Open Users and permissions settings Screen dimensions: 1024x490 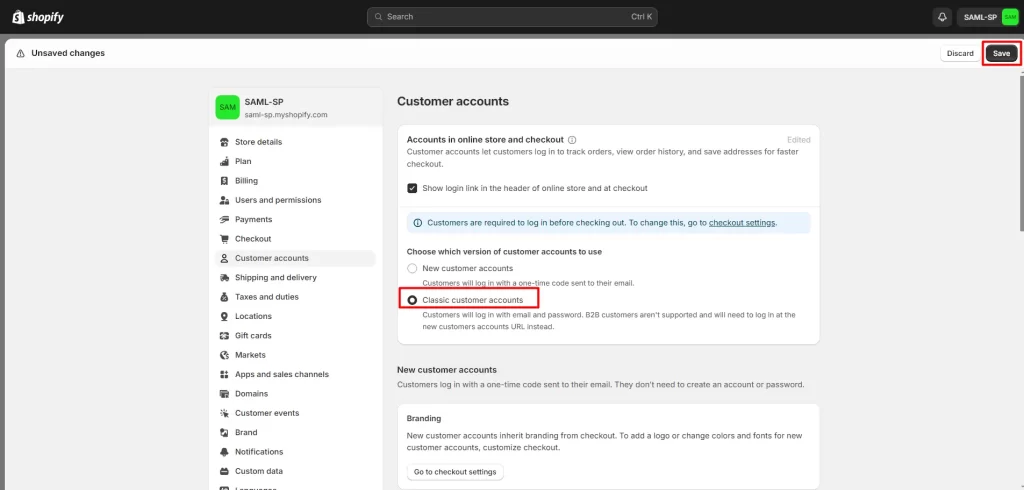click(277, 200)
